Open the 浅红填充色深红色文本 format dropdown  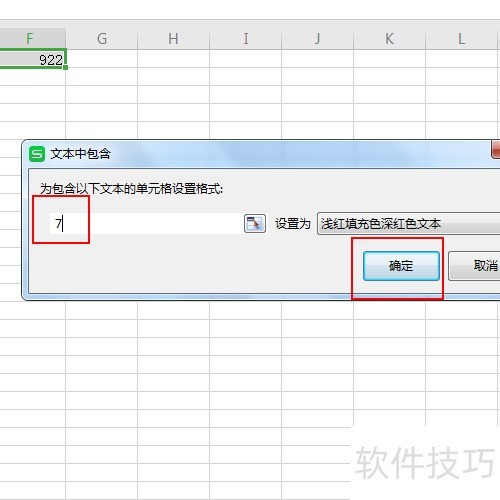[x=408, y=223]
